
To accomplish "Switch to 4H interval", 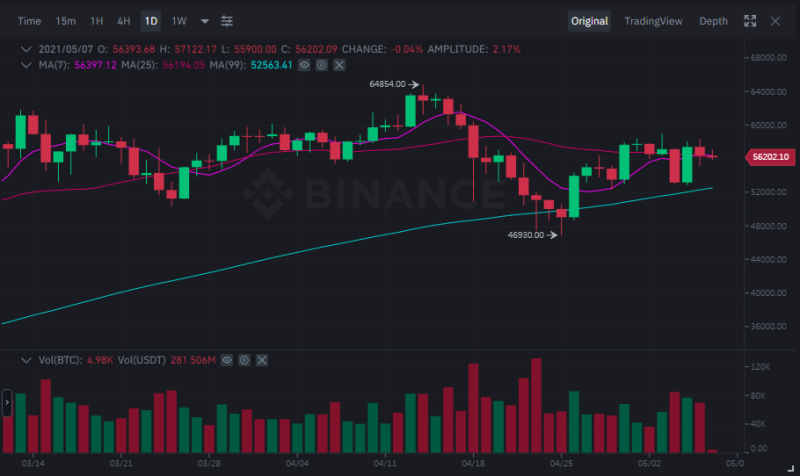I will point(124,21).
